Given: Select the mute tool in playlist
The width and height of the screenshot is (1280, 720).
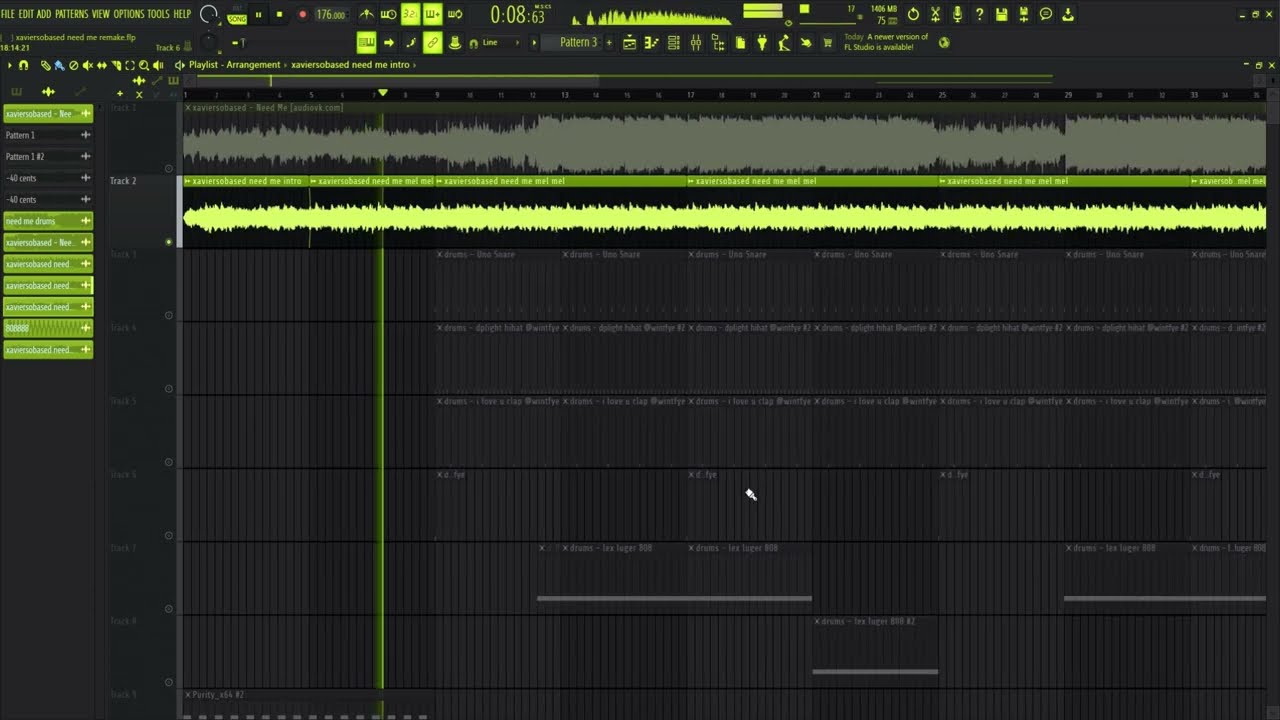Looking at the screenshot, I should coord(87,65).
